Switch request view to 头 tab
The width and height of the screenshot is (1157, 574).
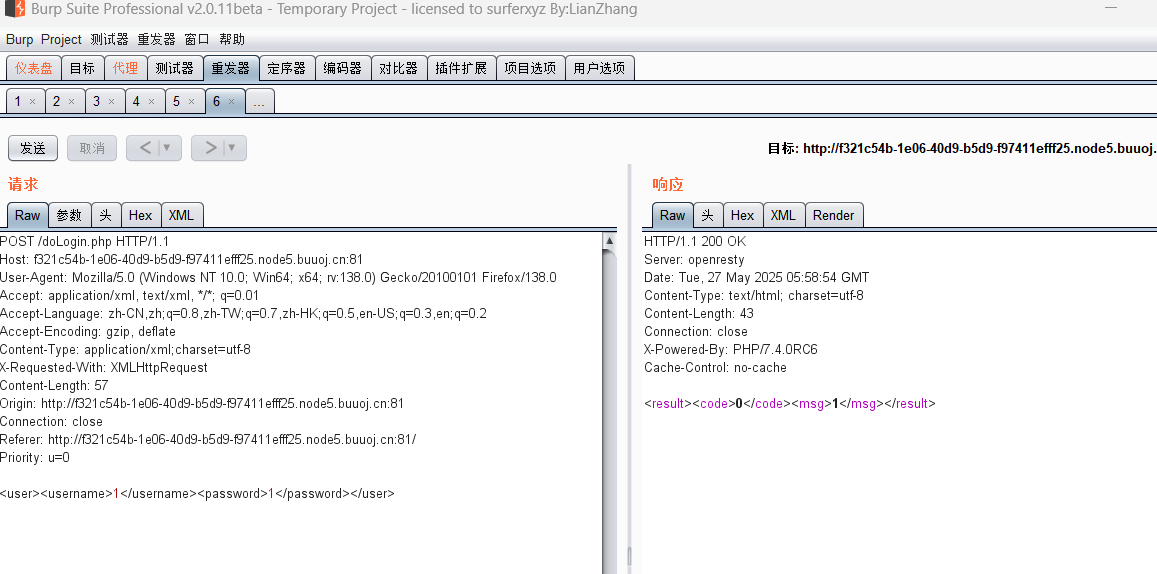(106, 215)
